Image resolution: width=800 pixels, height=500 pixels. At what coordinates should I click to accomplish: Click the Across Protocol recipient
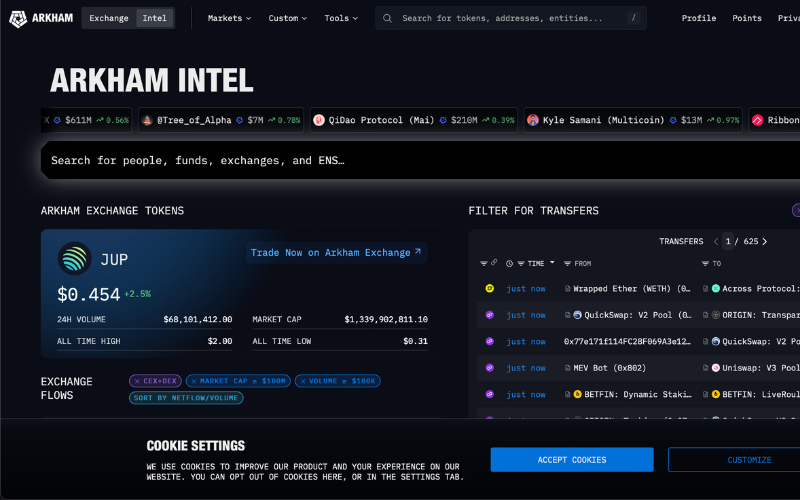click(761, 289)
